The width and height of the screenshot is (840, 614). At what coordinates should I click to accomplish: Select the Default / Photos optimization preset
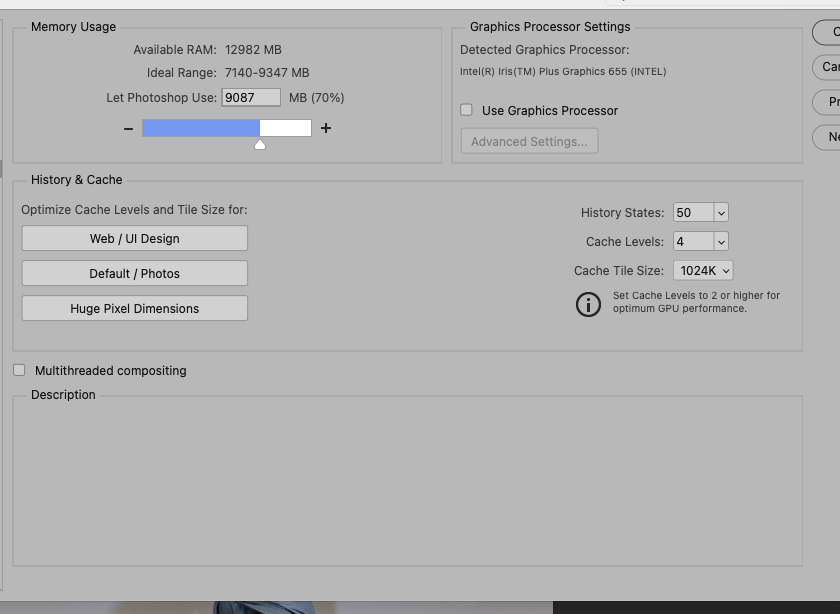point(134,273)
